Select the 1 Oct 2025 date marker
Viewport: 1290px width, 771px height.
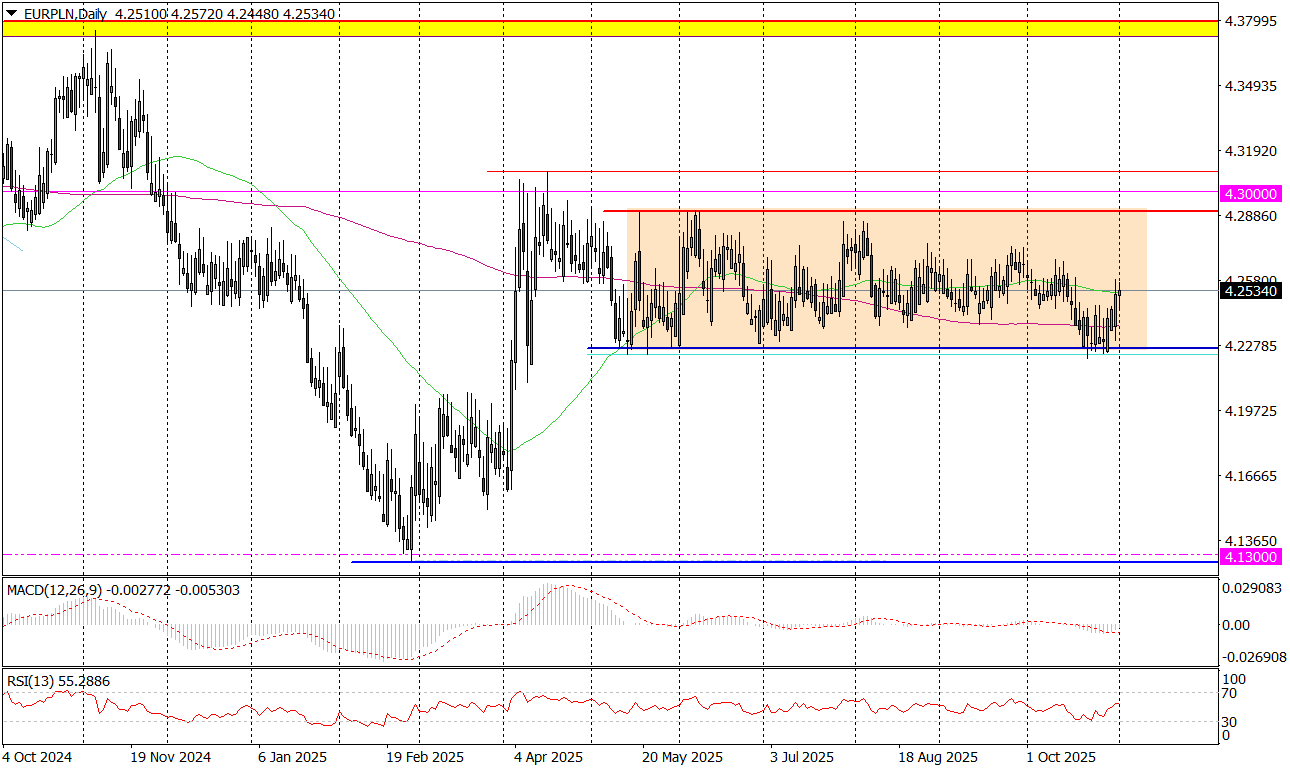pos(1063,758)
